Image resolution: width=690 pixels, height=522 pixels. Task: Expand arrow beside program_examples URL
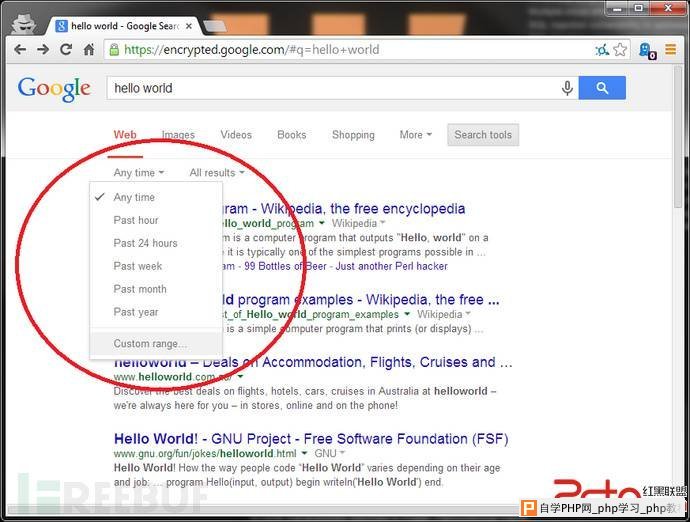click(407, 314)
